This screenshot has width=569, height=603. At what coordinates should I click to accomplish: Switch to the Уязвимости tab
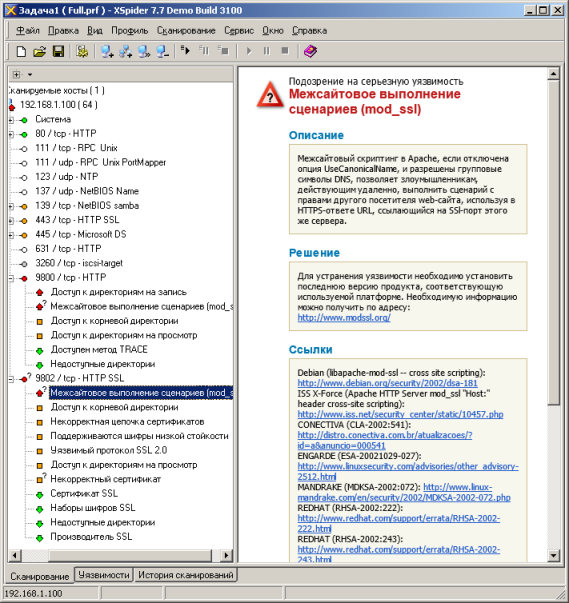(x=104, y=575)
